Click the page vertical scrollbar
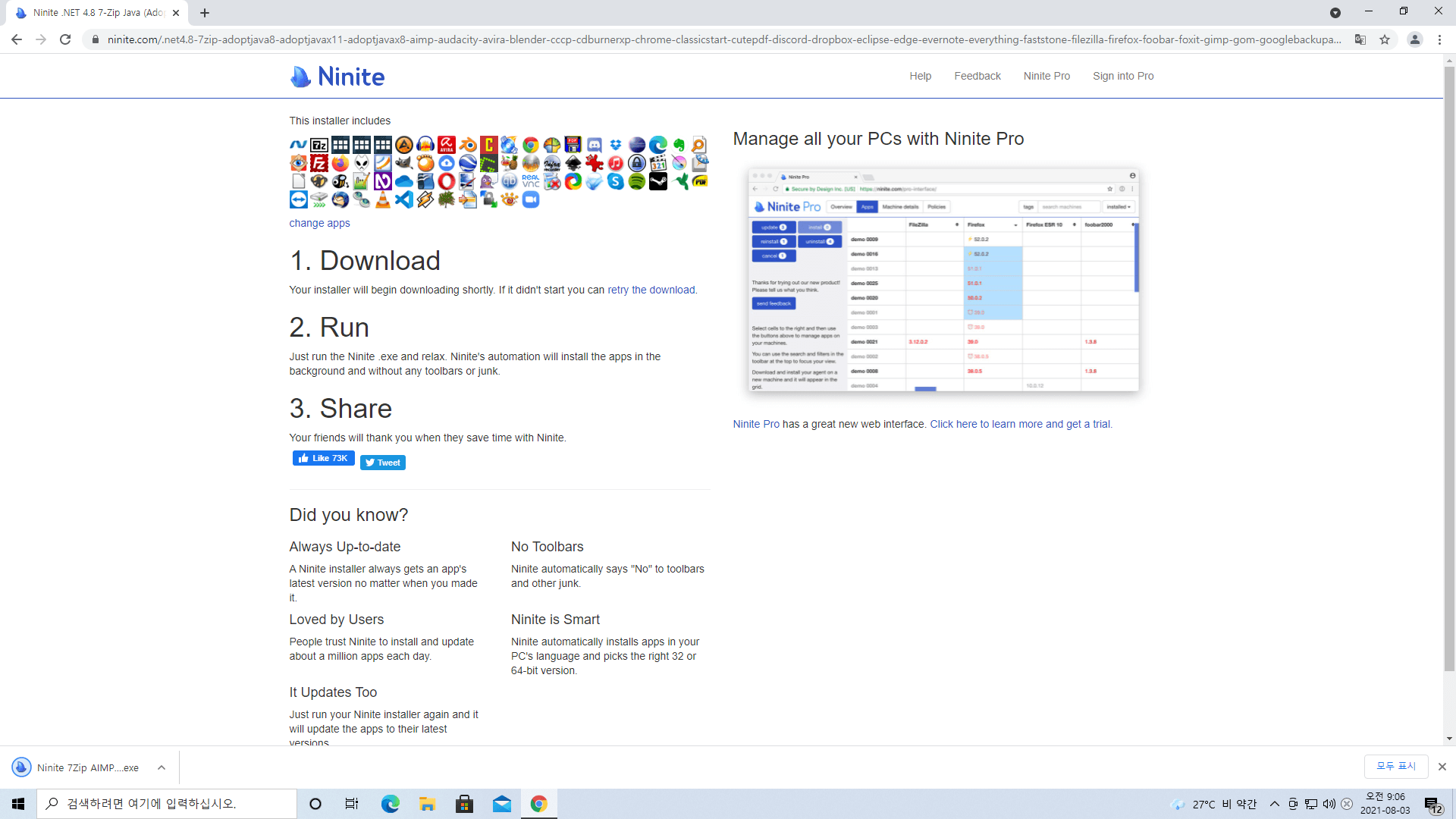 (x=1449, y=369)
